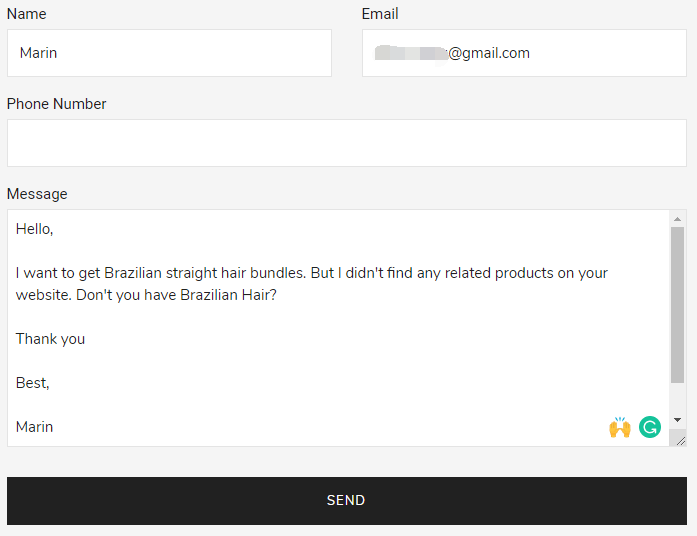Open the Grammarly green G icon
697x536 pixels.
(x=649, y=427)
